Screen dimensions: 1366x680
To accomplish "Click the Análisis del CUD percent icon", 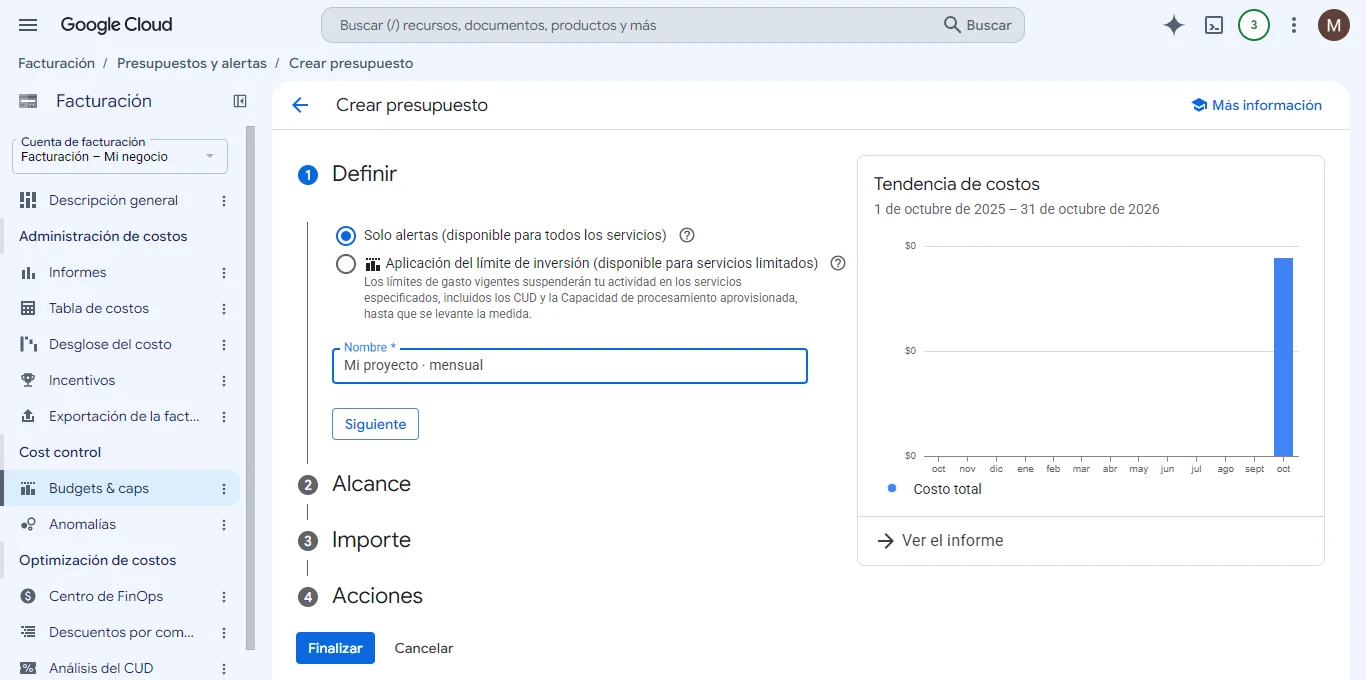I will pos(28,668).
